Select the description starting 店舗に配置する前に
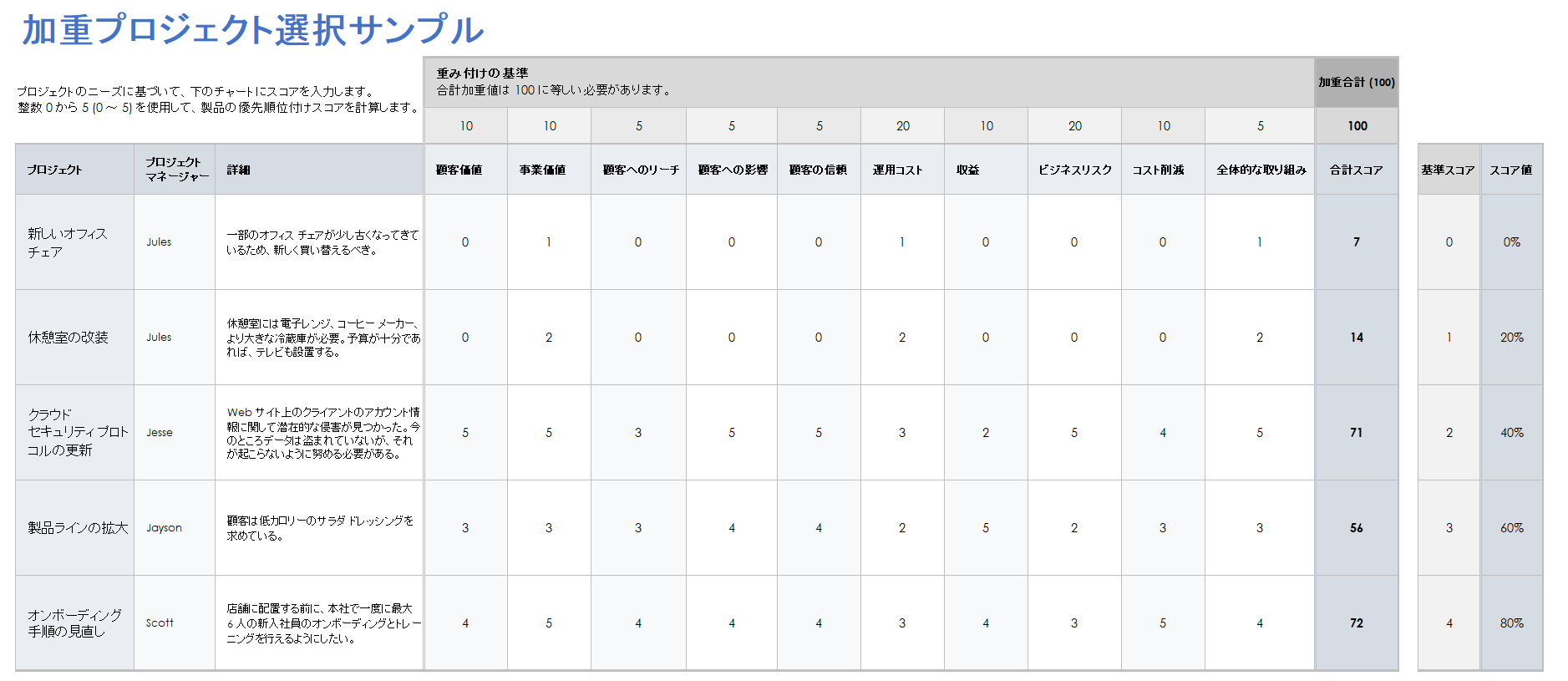This screenshot has height=681, width=1568. tap(319, 623)
